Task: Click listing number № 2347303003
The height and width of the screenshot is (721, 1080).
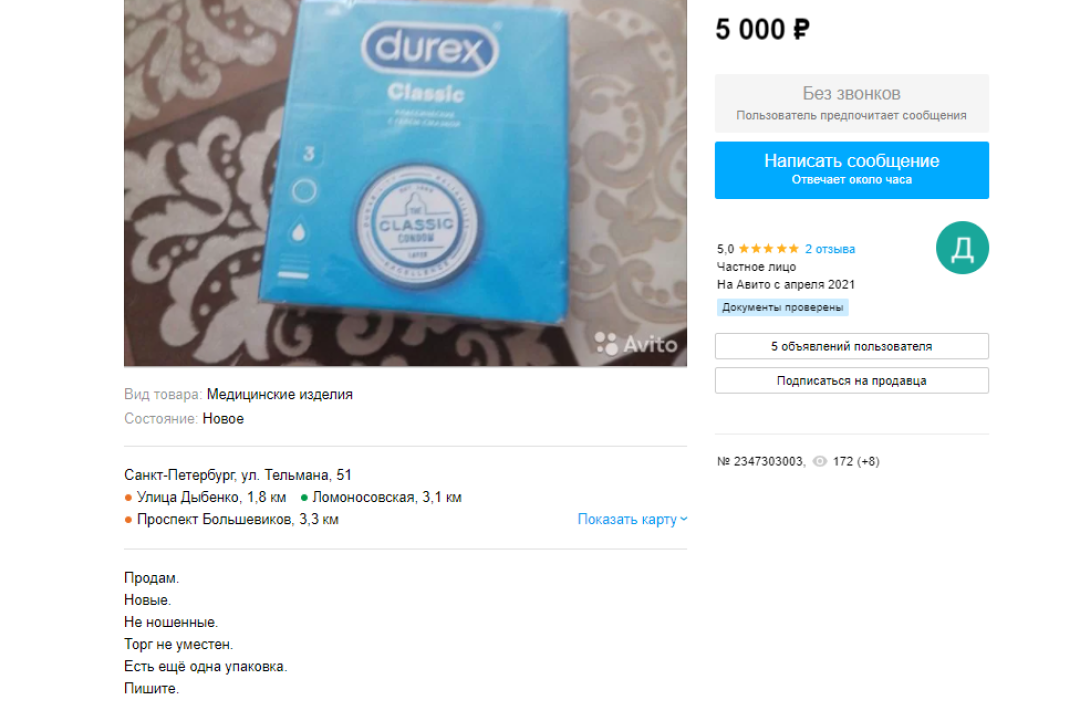Action: [x=760, y=461]
